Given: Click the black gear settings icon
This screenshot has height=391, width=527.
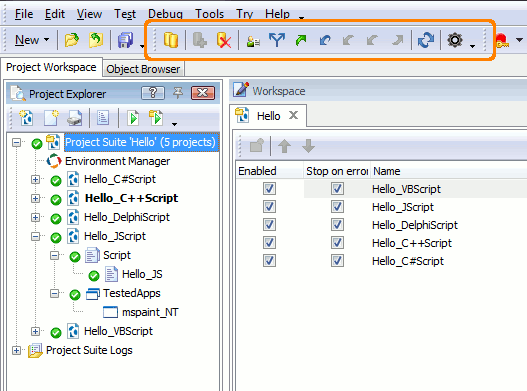Looking at the screenshot, I should [455, 40].
